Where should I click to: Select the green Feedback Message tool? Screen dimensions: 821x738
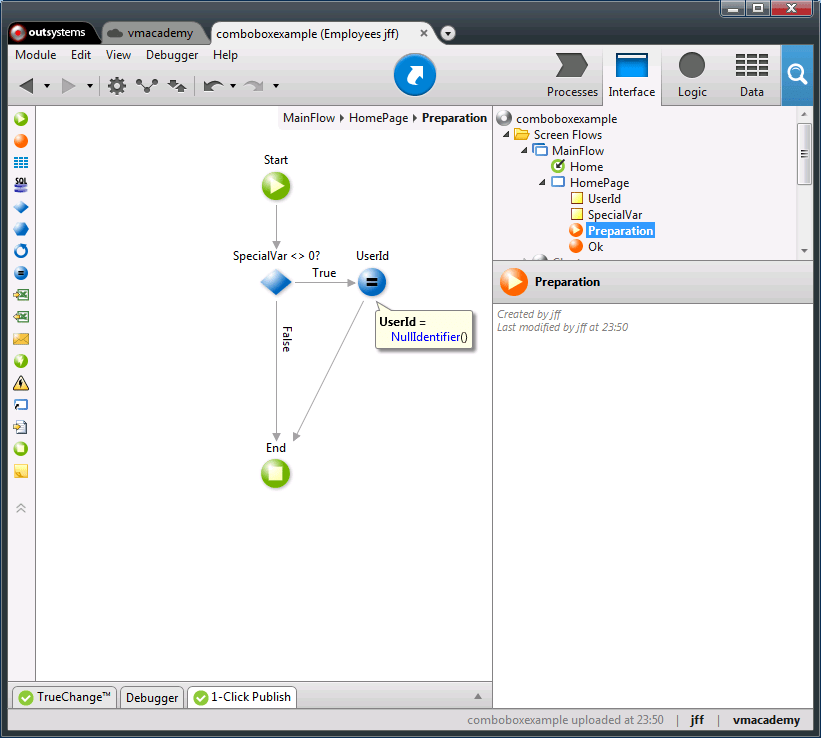pos(21,361)
